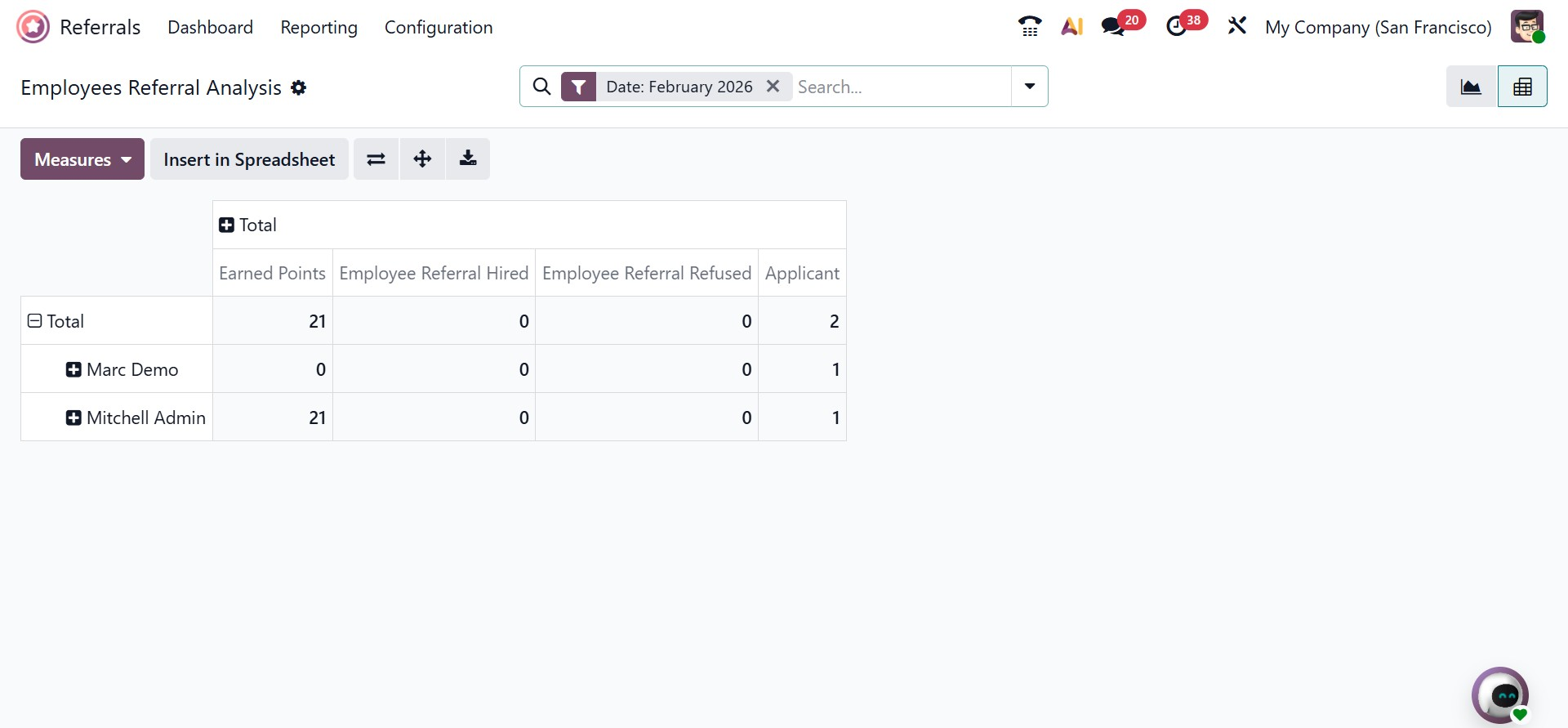Click into the Search field
Screen dimensions: 1568x728
898,87
